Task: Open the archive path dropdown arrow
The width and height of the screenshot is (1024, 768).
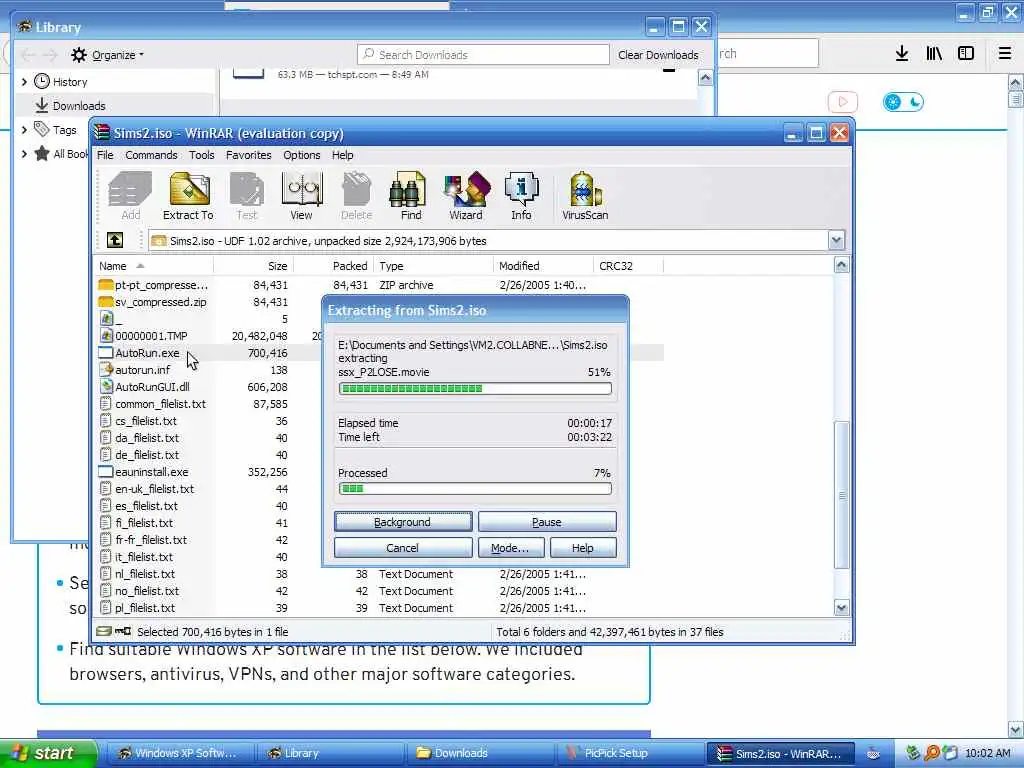Action: 837,240
